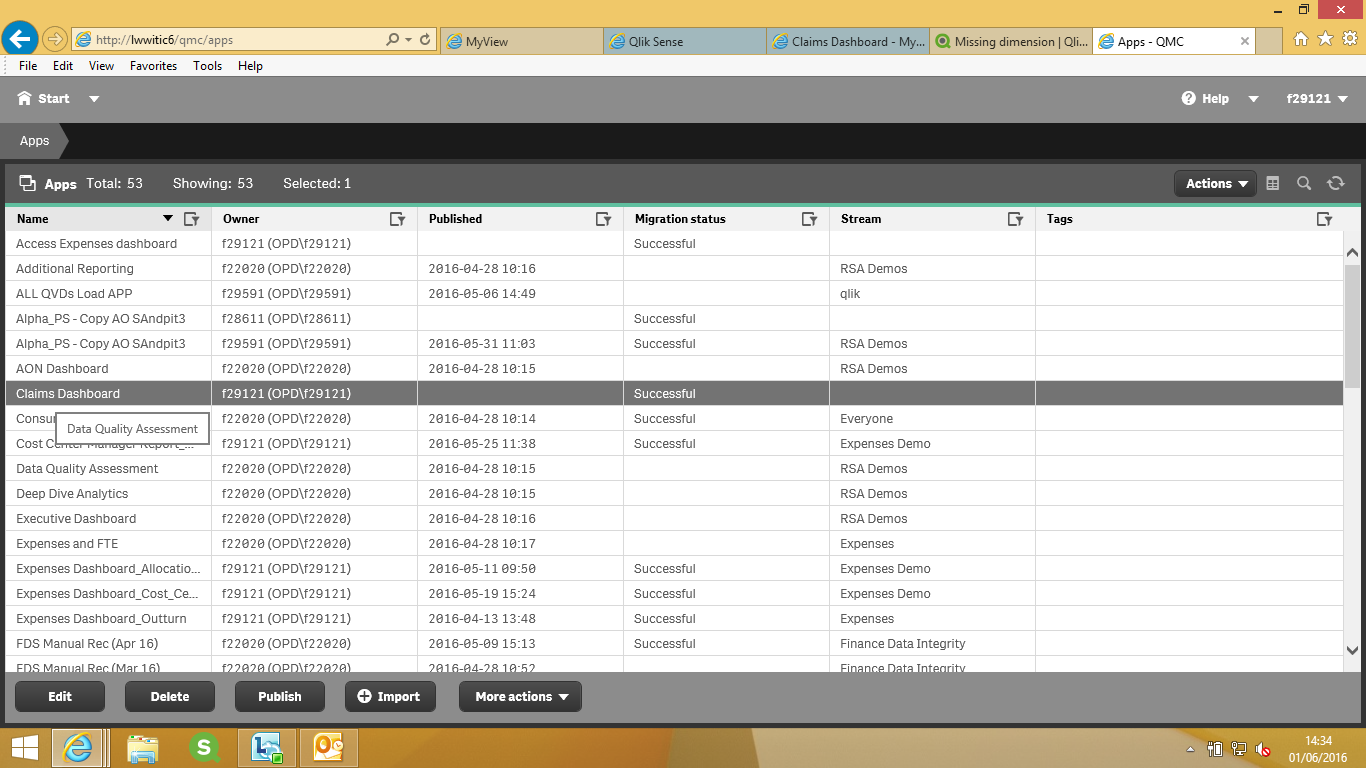Screen dimensions: 1366x768
Task: Go to the Start home link
Action: point(44,99)
